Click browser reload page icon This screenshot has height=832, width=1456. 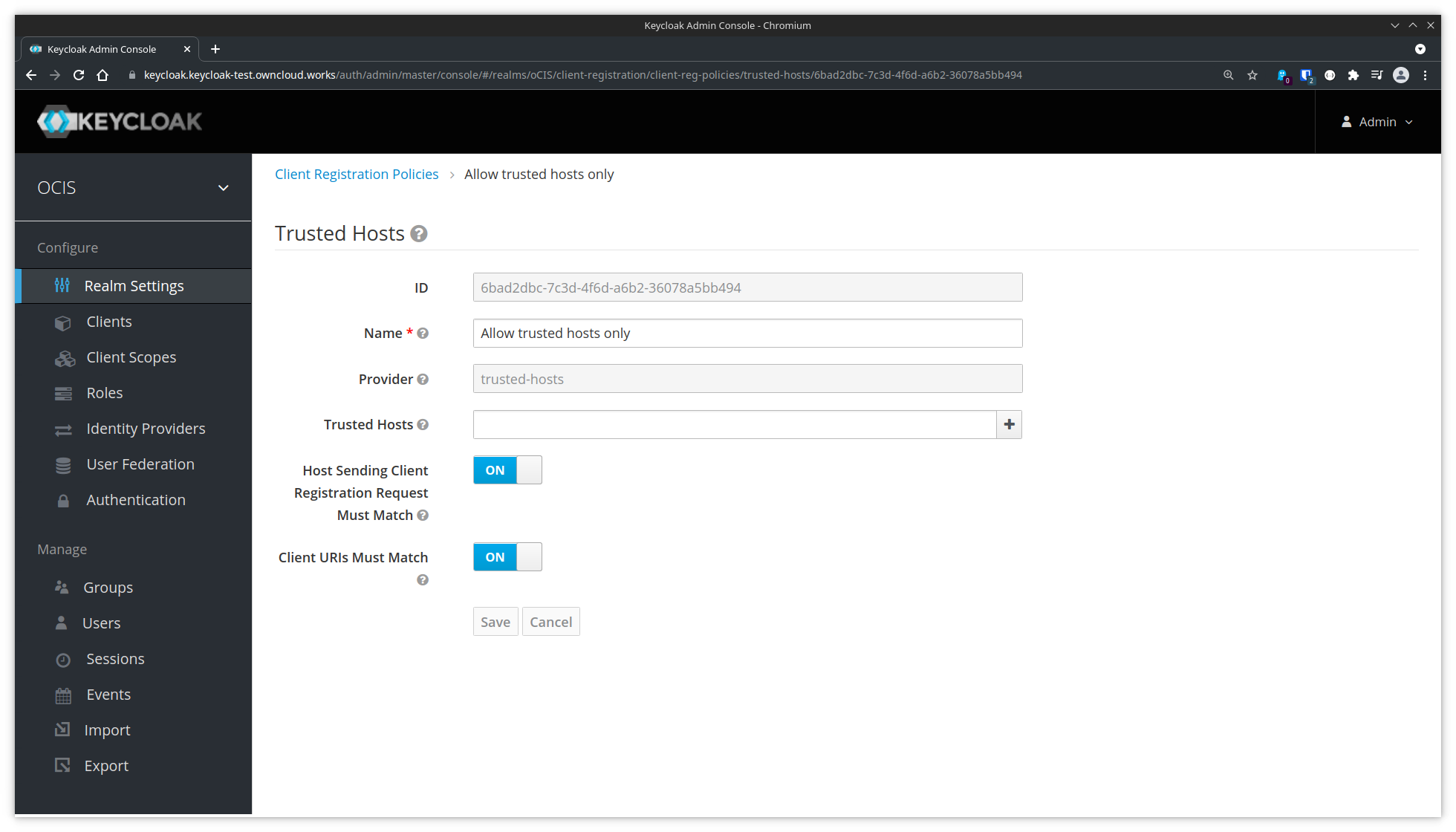(79, 75)
